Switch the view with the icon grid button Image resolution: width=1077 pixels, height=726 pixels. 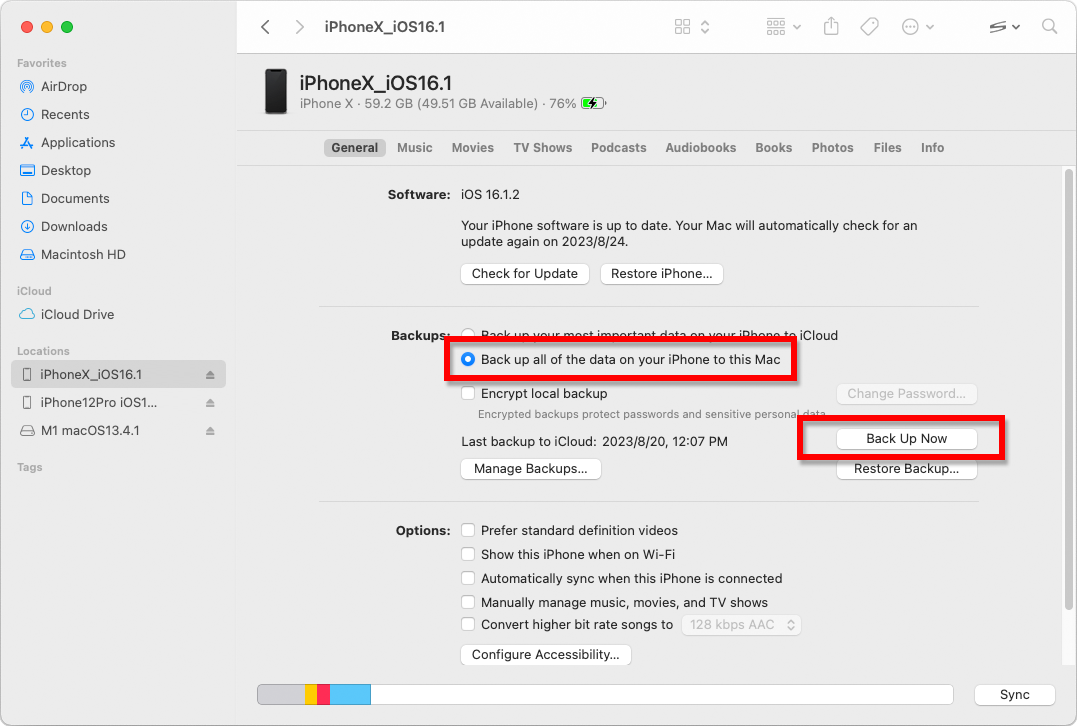click(682, 27)
